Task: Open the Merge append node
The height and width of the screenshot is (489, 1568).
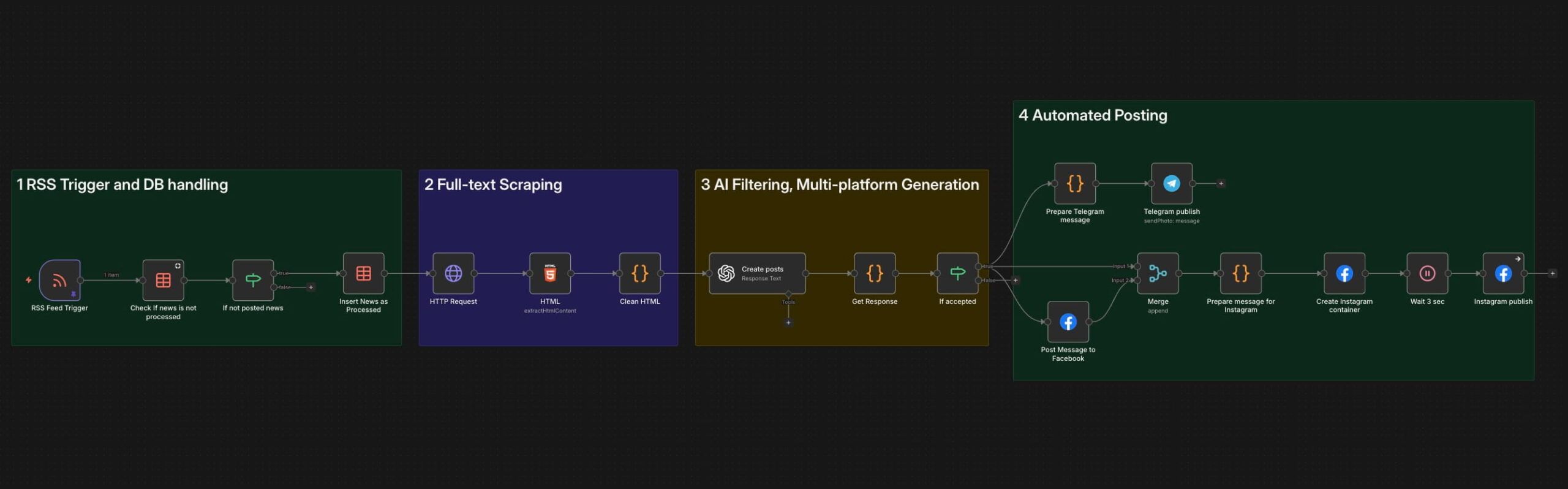Action: [1158, 273]
